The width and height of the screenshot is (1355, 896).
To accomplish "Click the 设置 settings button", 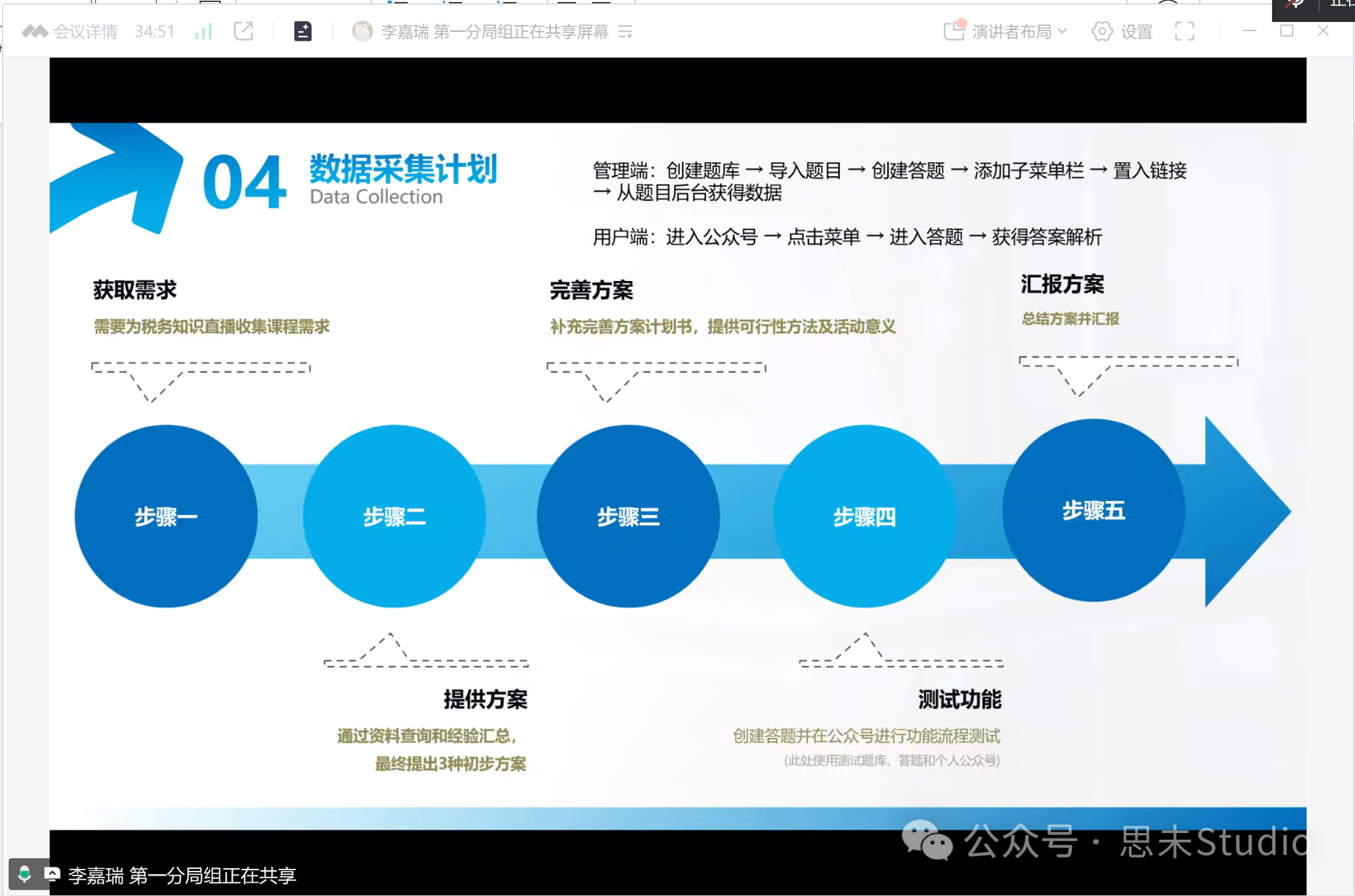I will (x=1135, y=31).
